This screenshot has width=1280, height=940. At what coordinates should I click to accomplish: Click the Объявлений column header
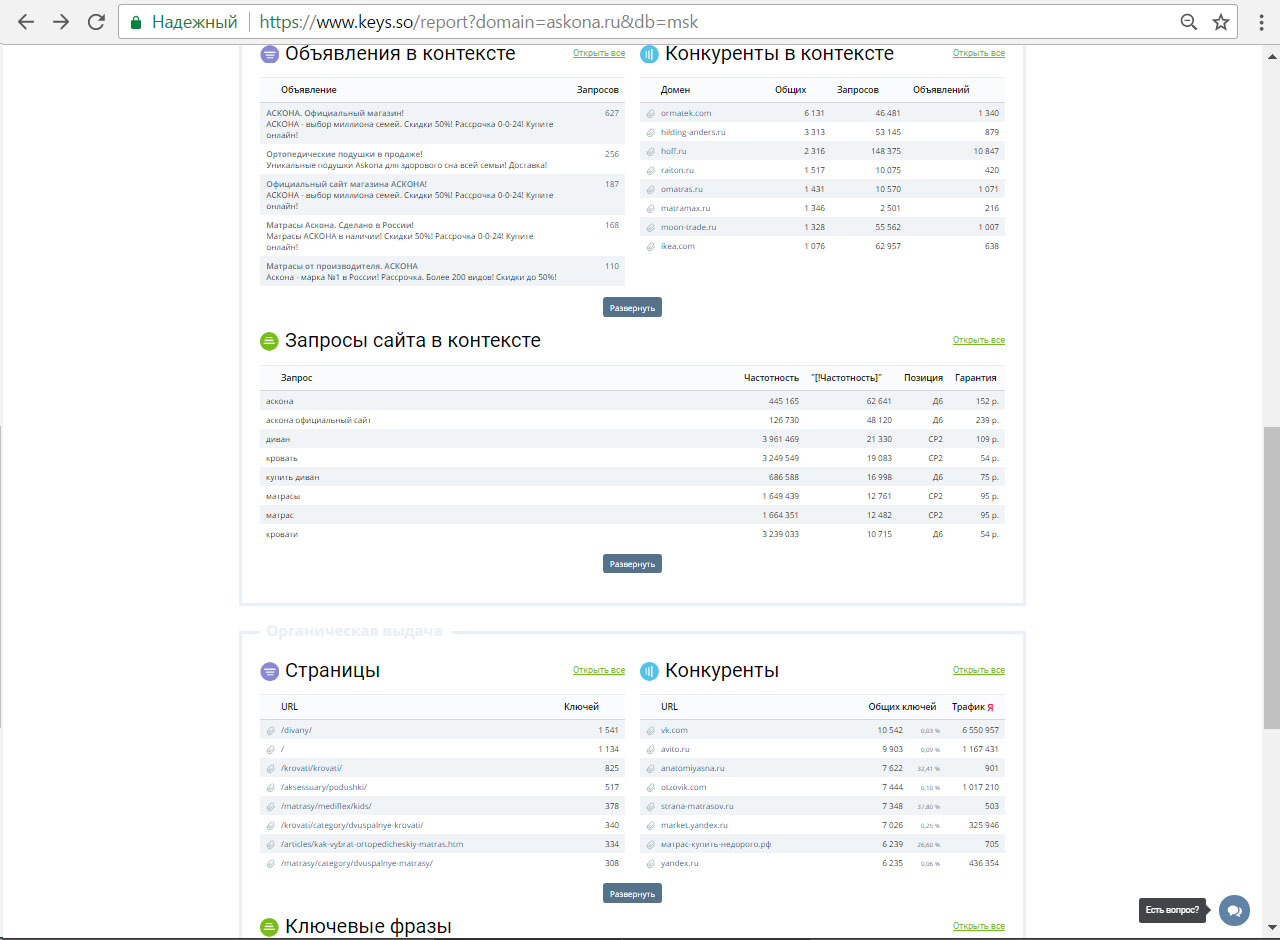pyautogui.click(x=941, y=90)
